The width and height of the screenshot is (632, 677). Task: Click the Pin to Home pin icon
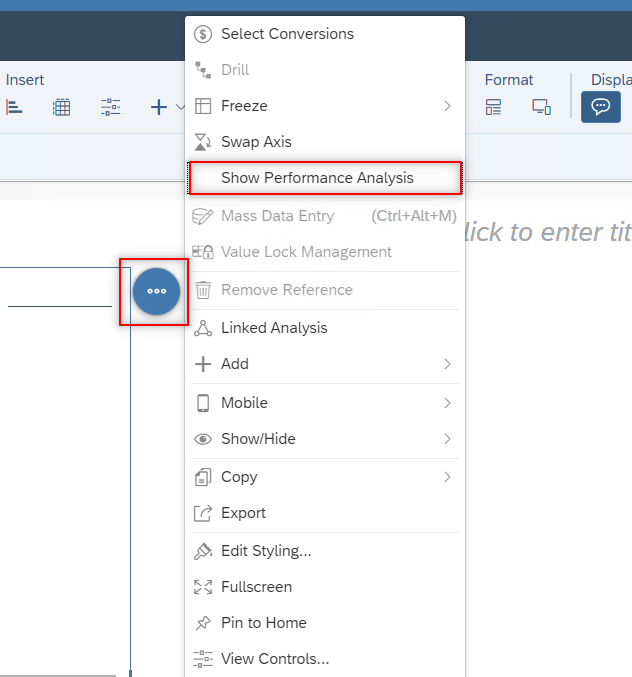click(203, 623)
